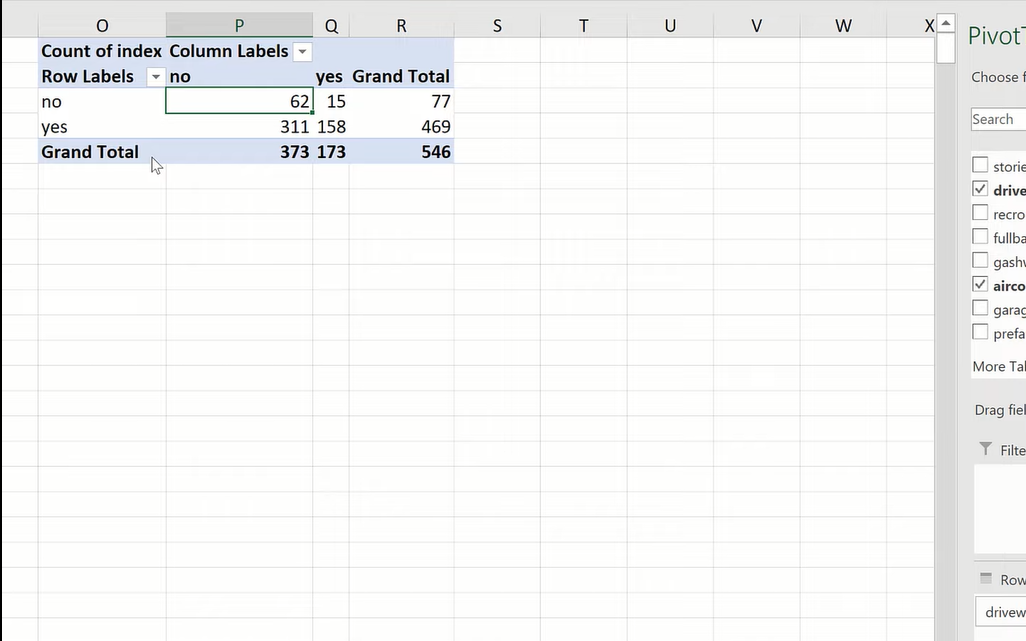Open the More Tables link
The image size is (1026, 641).
(999, 366)
